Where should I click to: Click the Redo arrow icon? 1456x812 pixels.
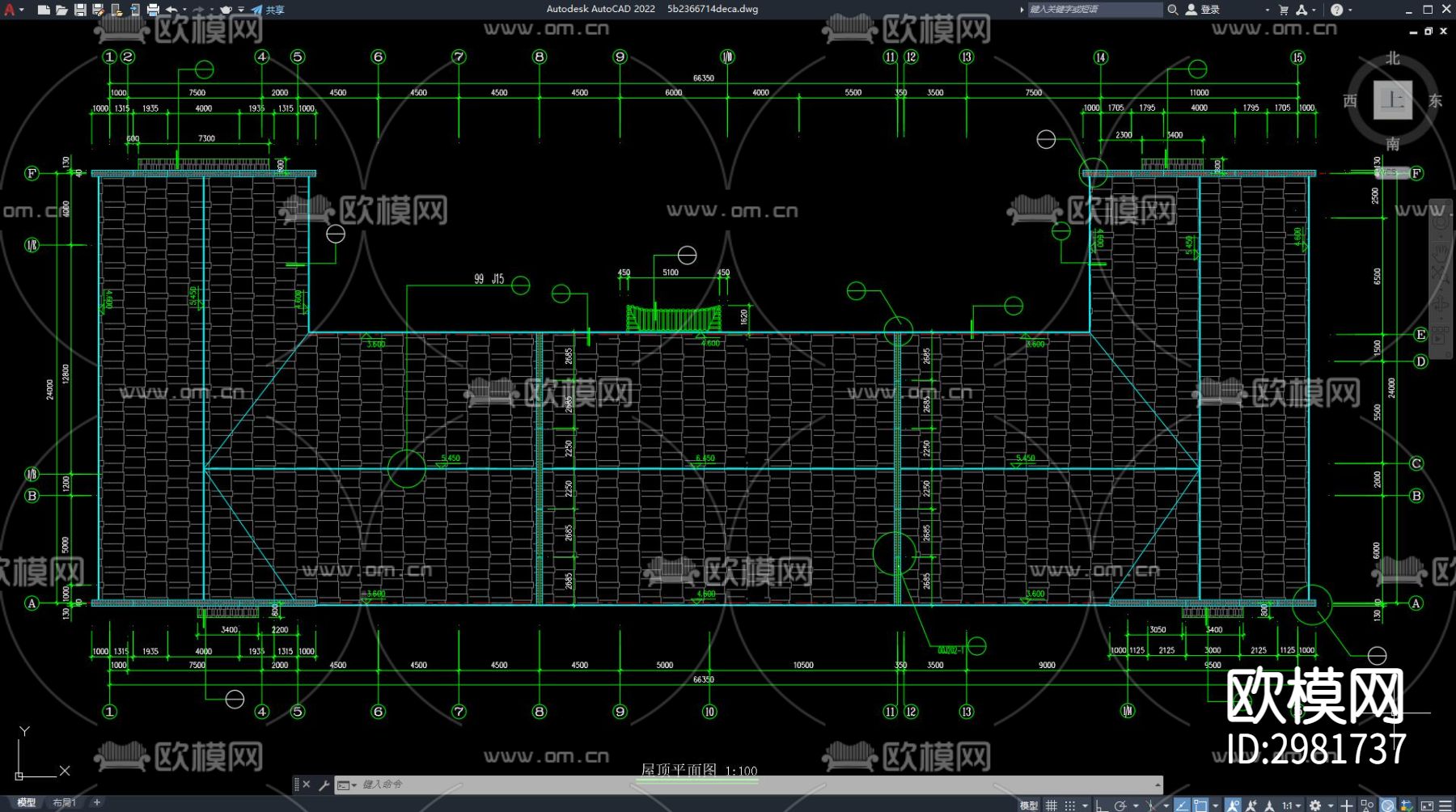coord(198,10)
